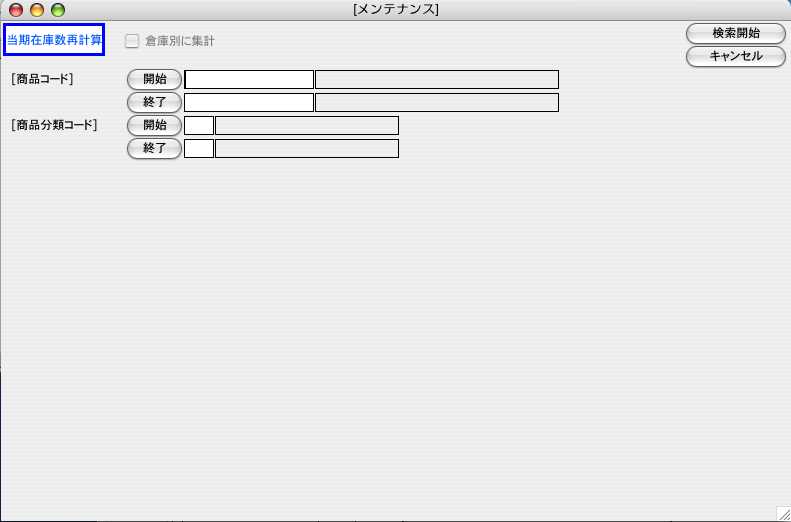Click the window resize grip in bottom corner

click(782, 513)
